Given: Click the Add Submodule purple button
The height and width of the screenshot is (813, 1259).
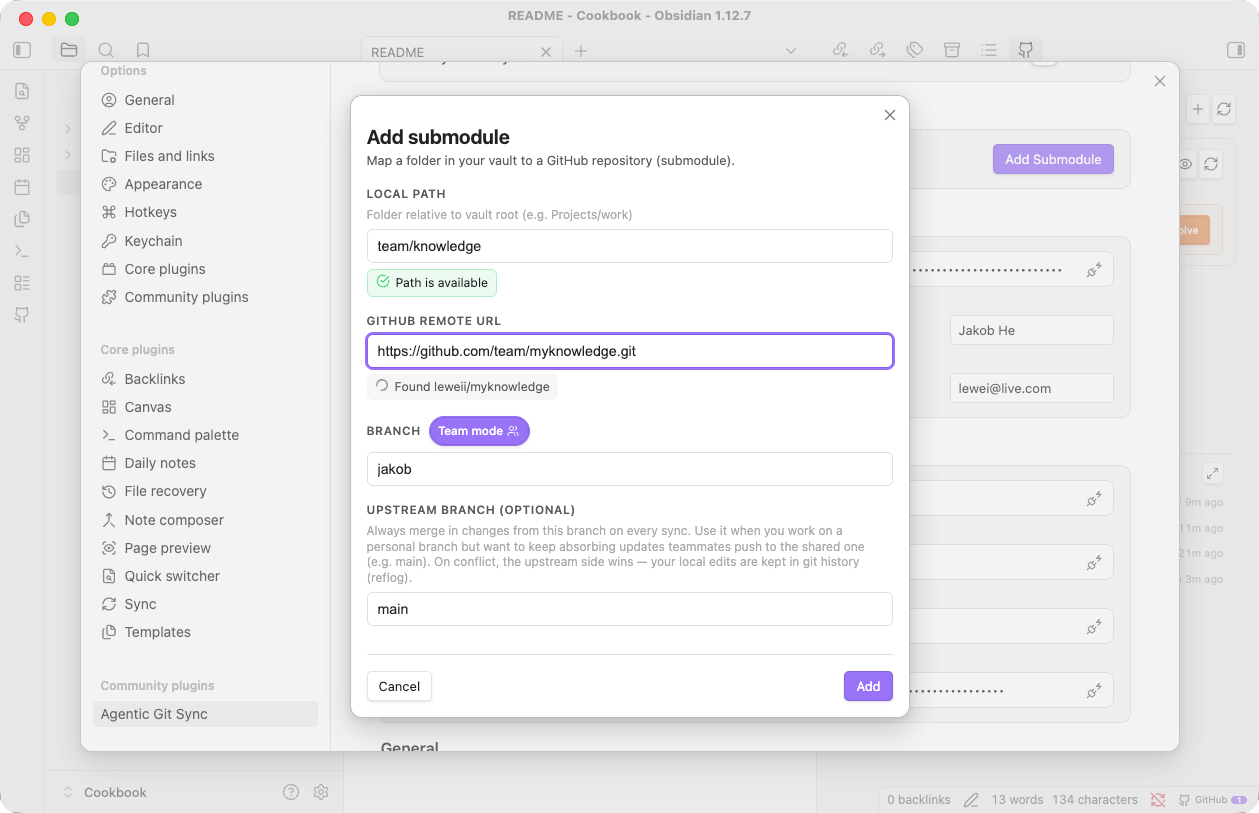Looking at the screenshot, I should point(1053,159).
